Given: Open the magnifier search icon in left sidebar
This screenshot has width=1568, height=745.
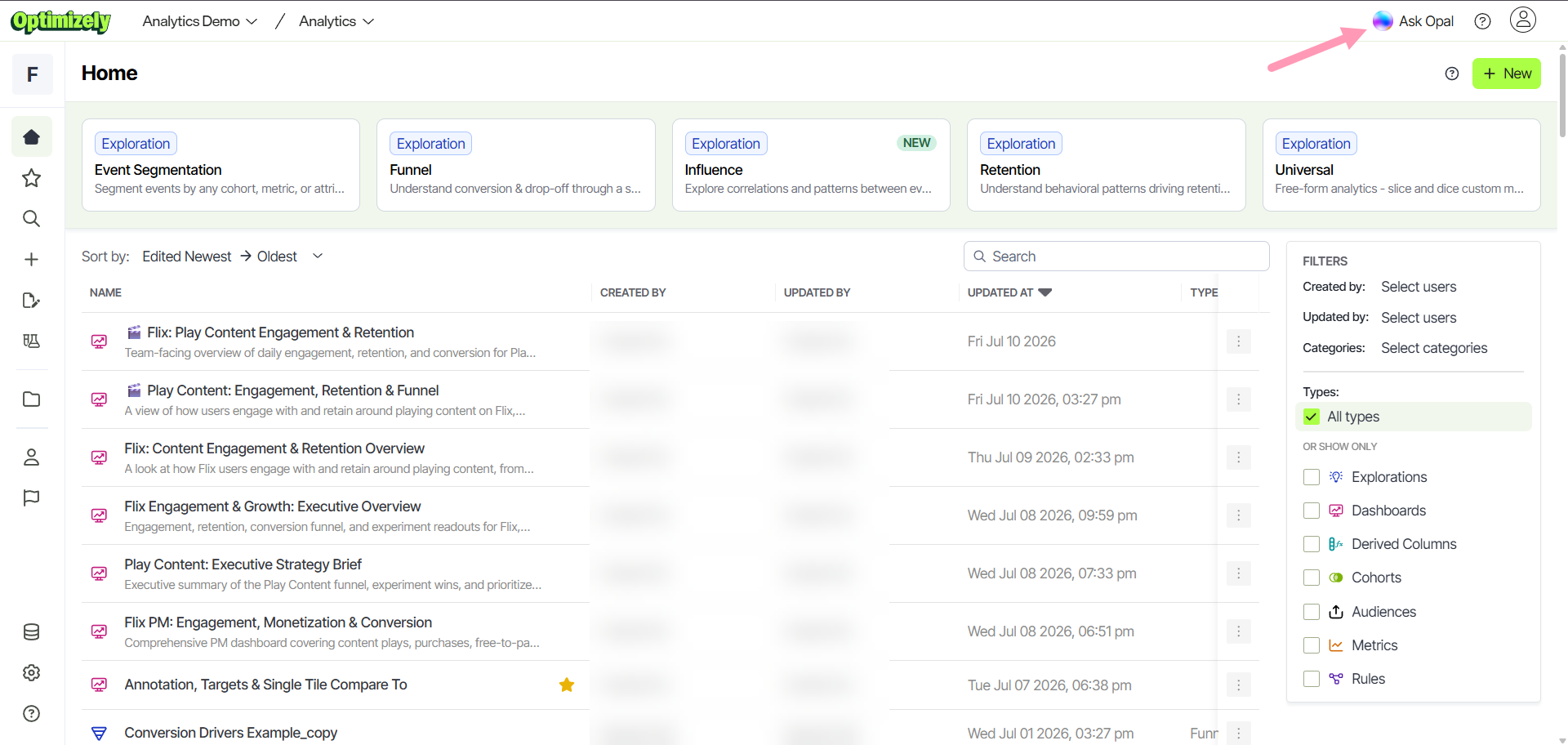Looking at the screenshot, I should pos(32,219).
